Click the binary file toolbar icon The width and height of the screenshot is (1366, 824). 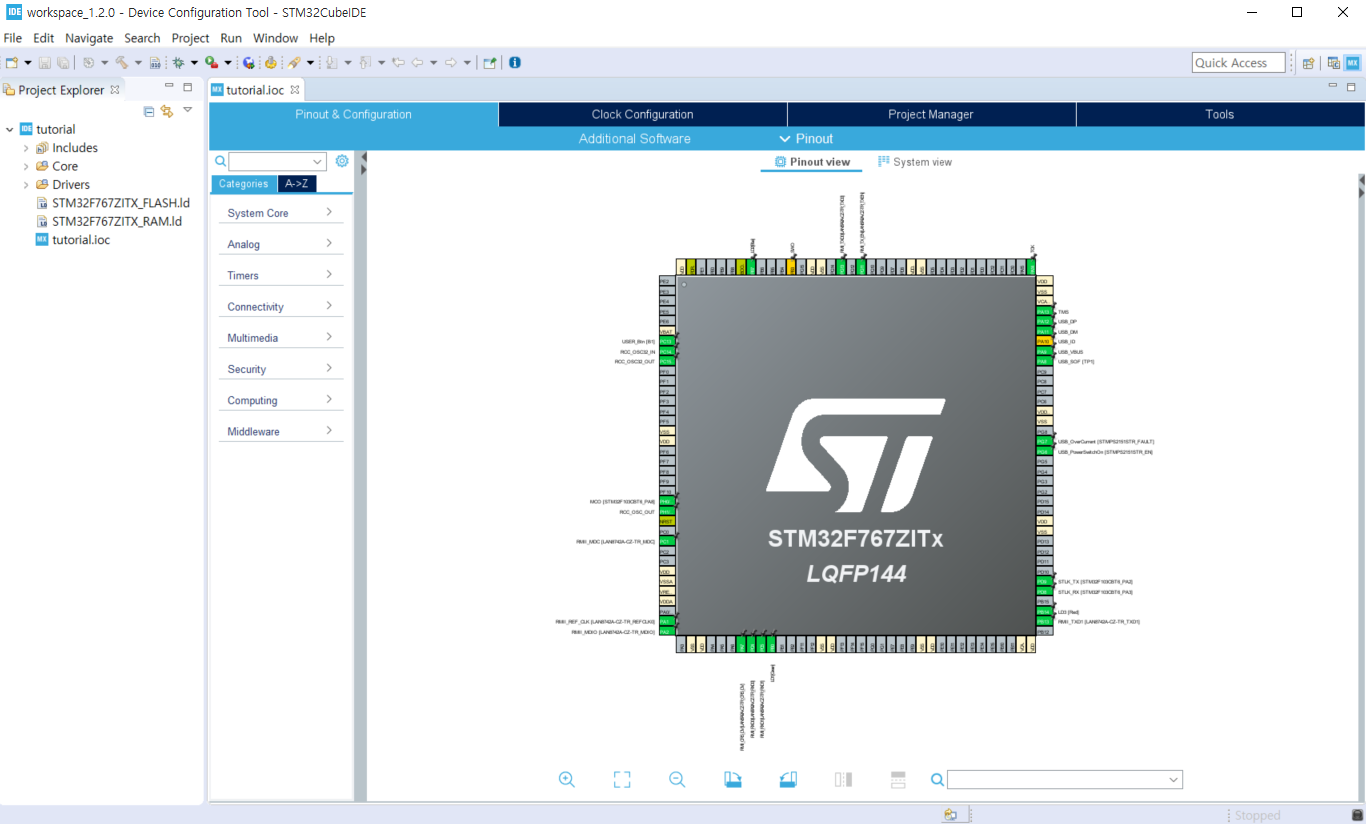[155, 62]
